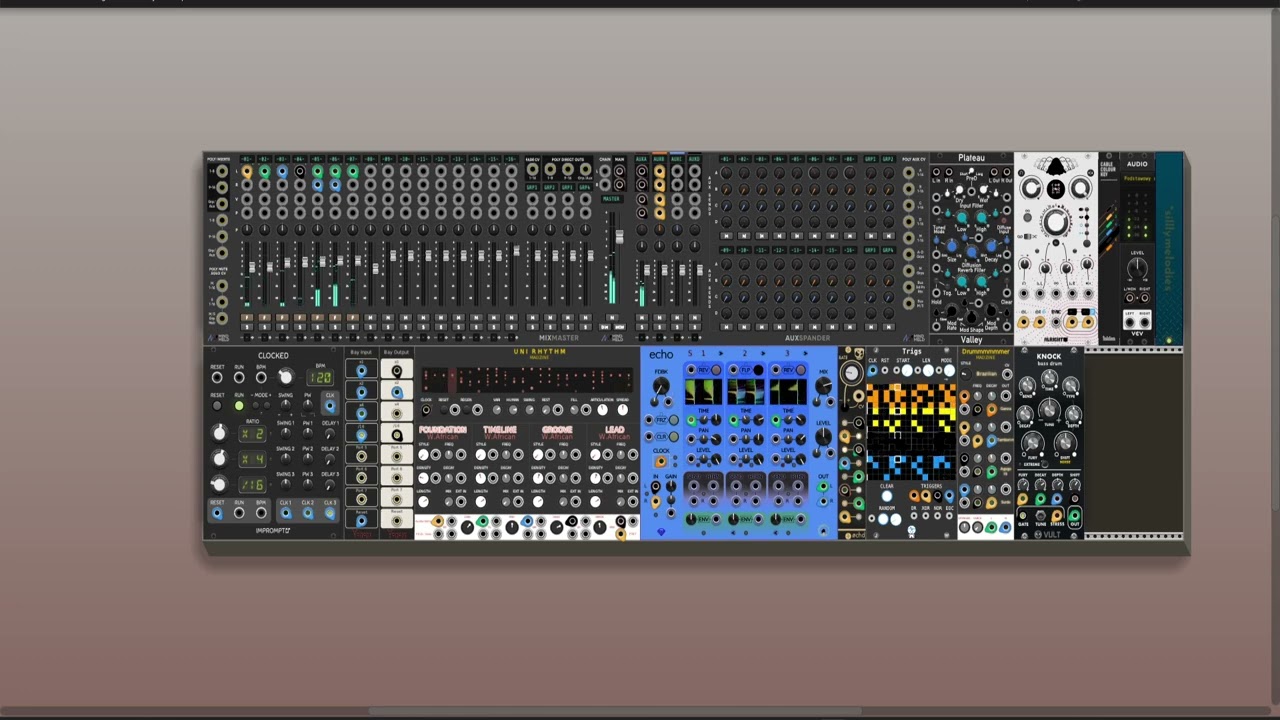Select AuxSpander -09- track label
Image resolution: width=1280 pixels, height=720 pixels.
726,250
